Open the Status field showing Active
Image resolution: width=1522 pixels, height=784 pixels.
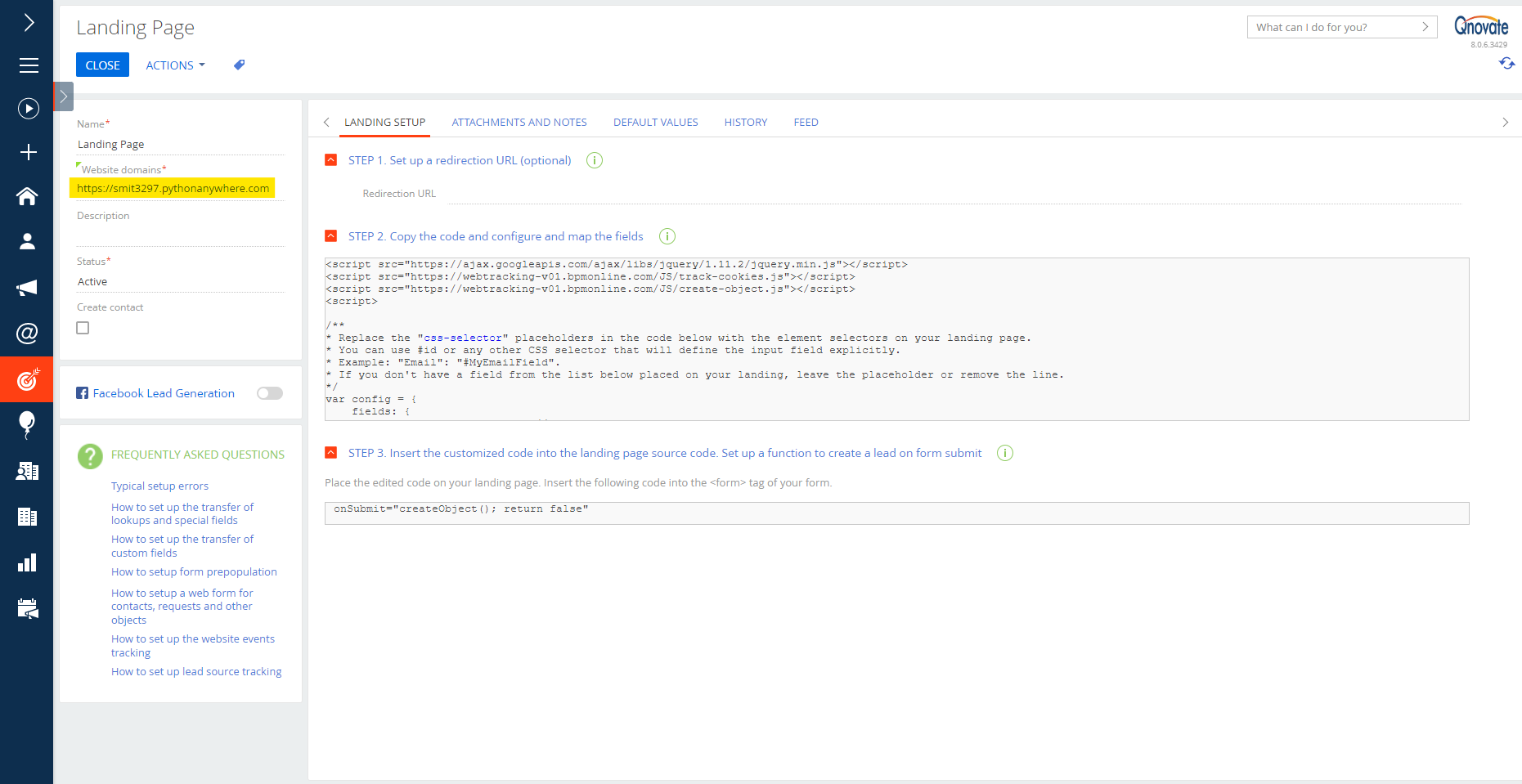[x=181, y=281]
